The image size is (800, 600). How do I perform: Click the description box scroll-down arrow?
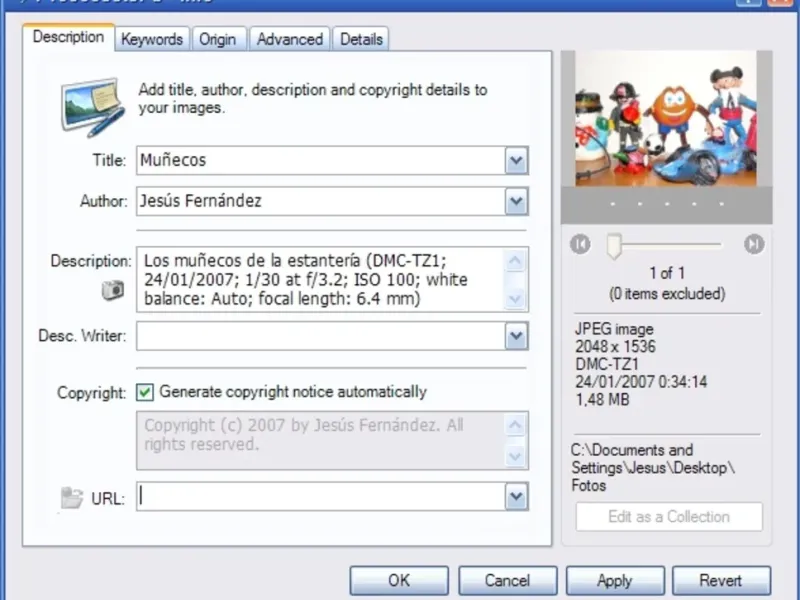515,298
